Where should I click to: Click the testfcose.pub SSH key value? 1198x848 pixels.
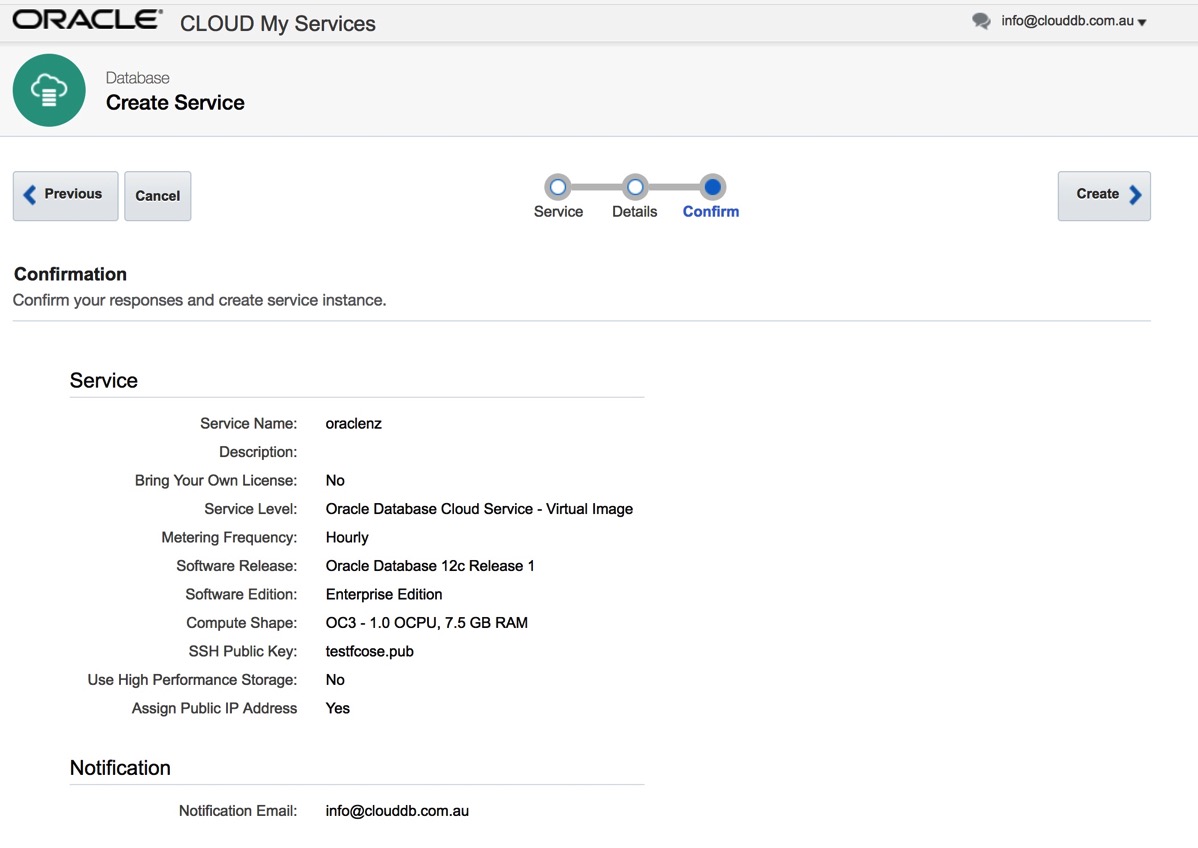(x=369, y=651)
